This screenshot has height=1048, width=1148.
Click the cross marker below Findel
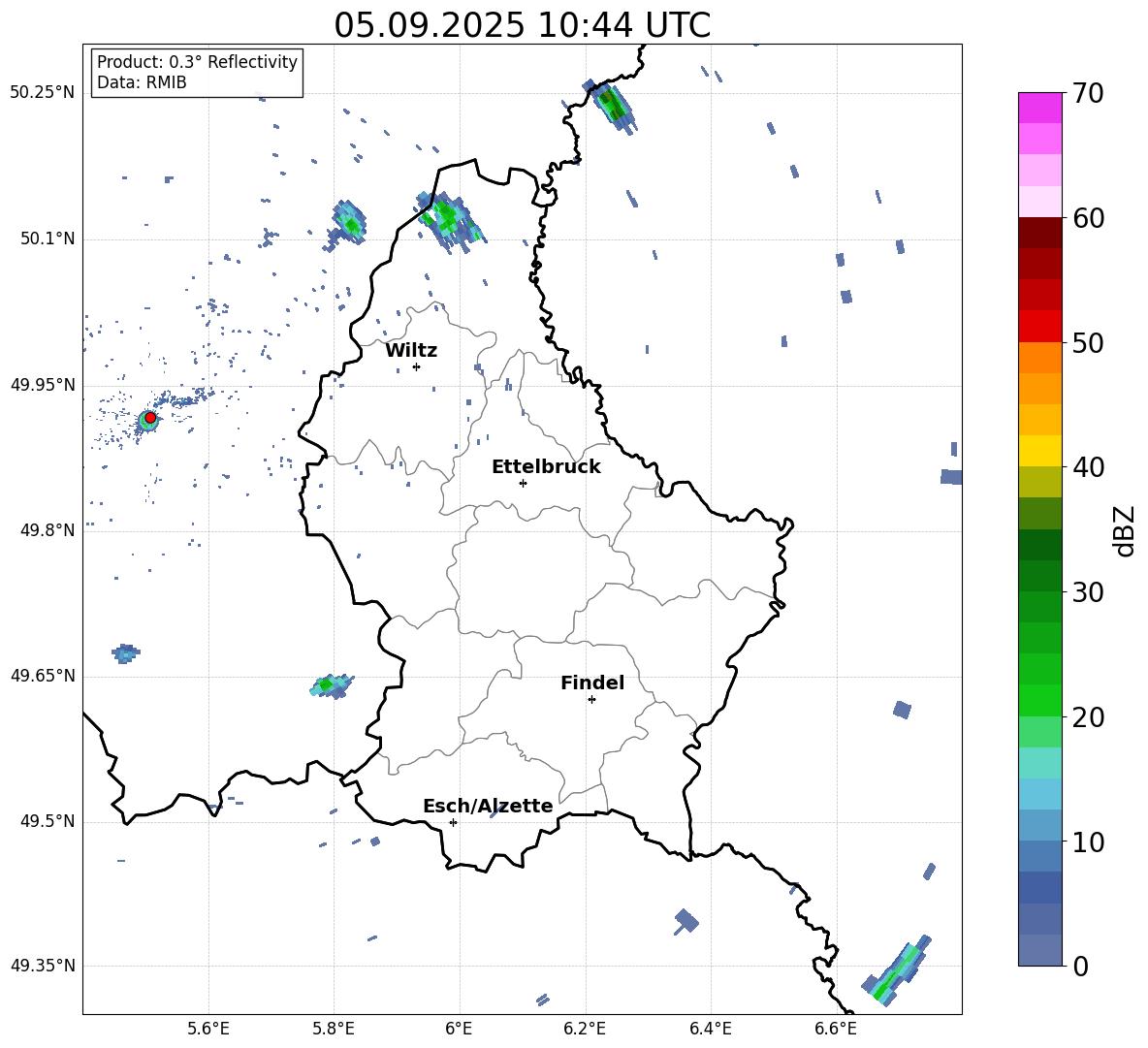point(591,700)
